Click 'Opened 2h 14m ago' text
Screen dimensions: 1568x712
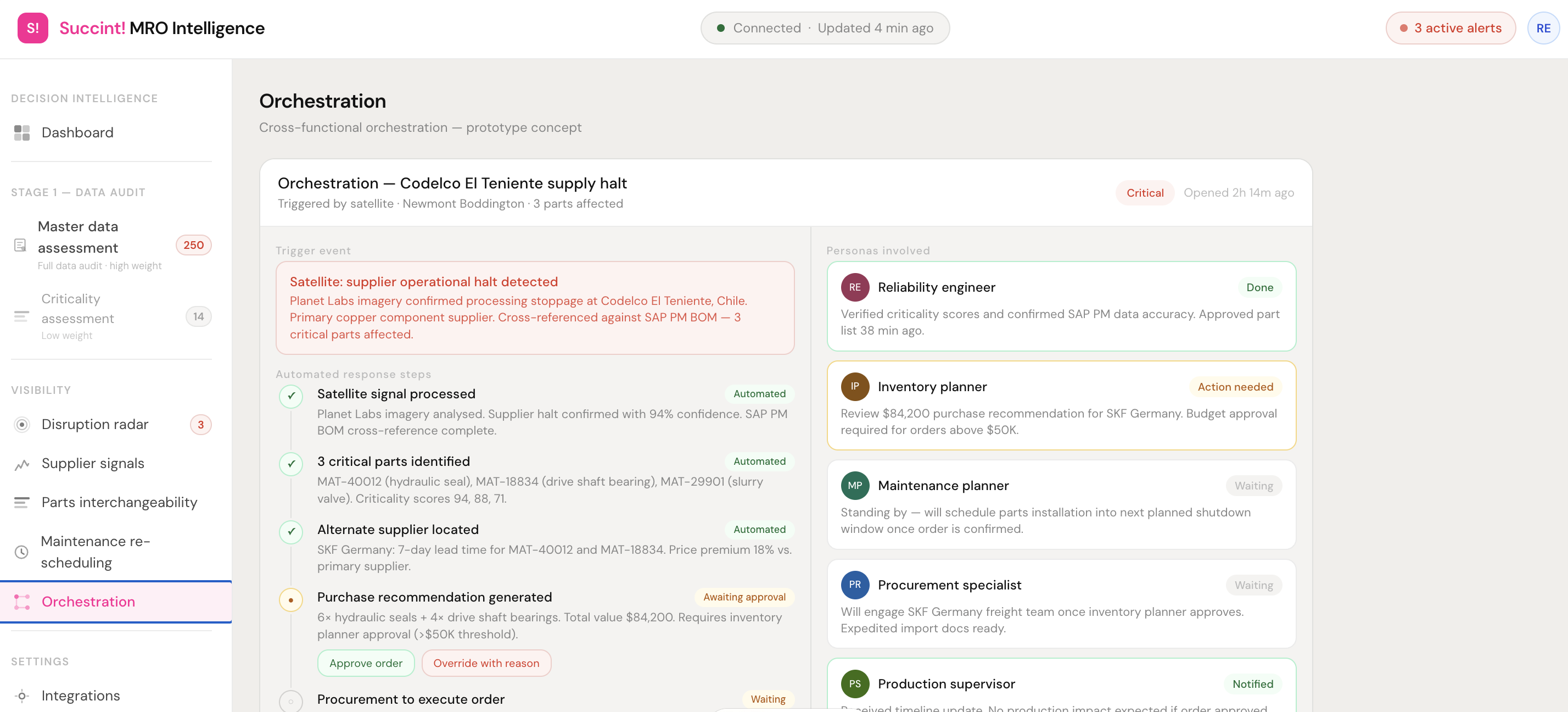click(x=1239, y=193)
